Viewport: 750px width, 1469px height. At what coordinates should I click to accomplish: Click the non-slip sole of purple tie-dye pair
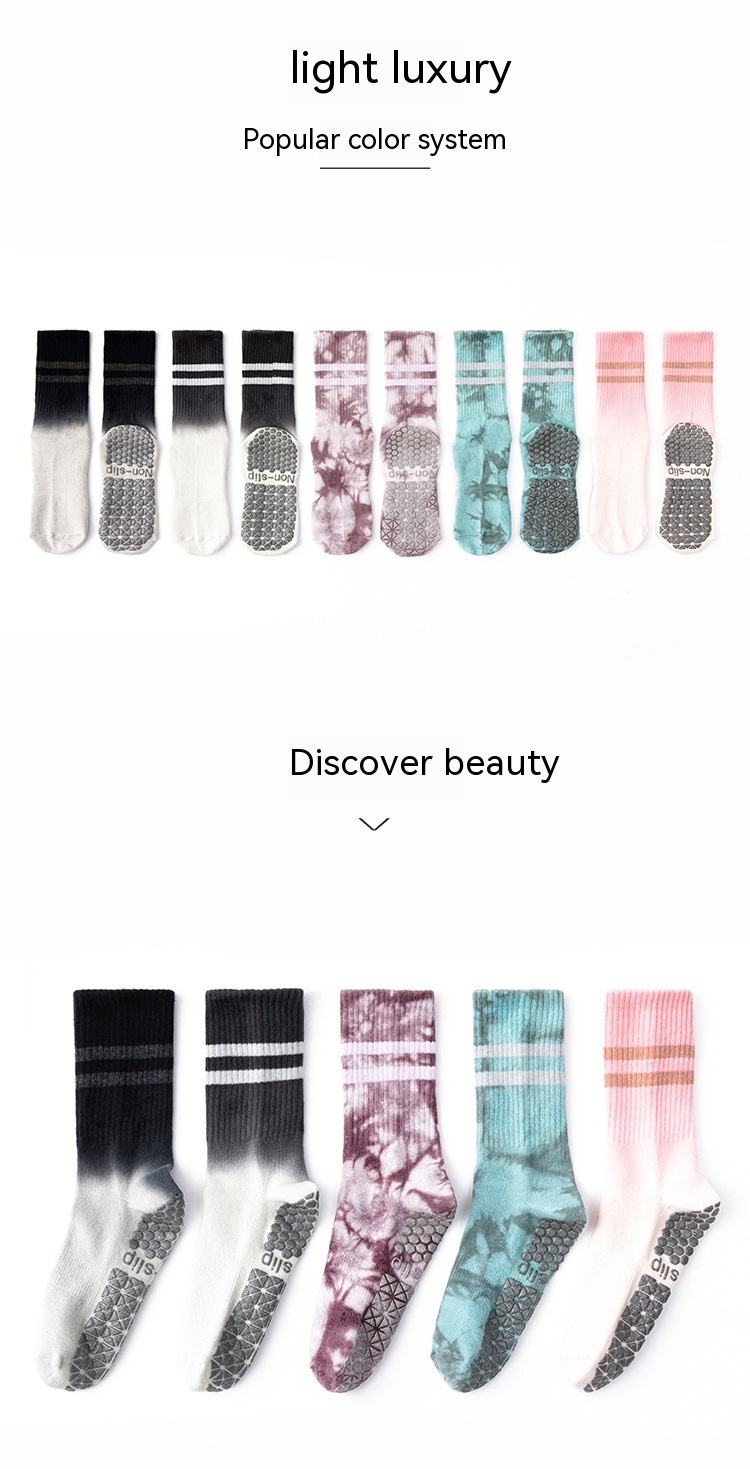coord(408,440)
